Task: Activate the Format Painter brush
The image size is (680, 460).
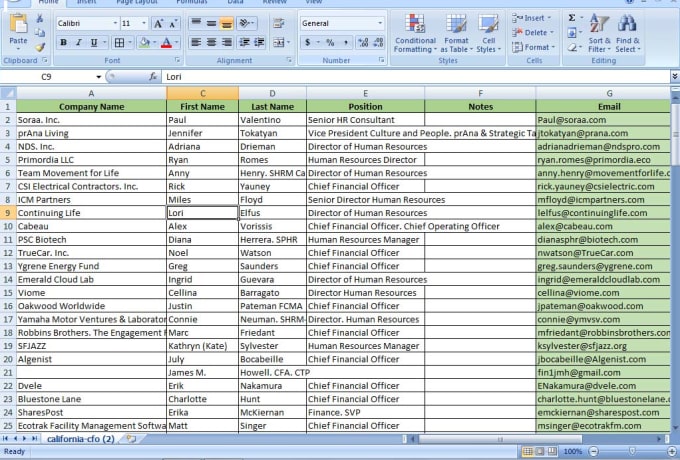Action: click(40, 47)
